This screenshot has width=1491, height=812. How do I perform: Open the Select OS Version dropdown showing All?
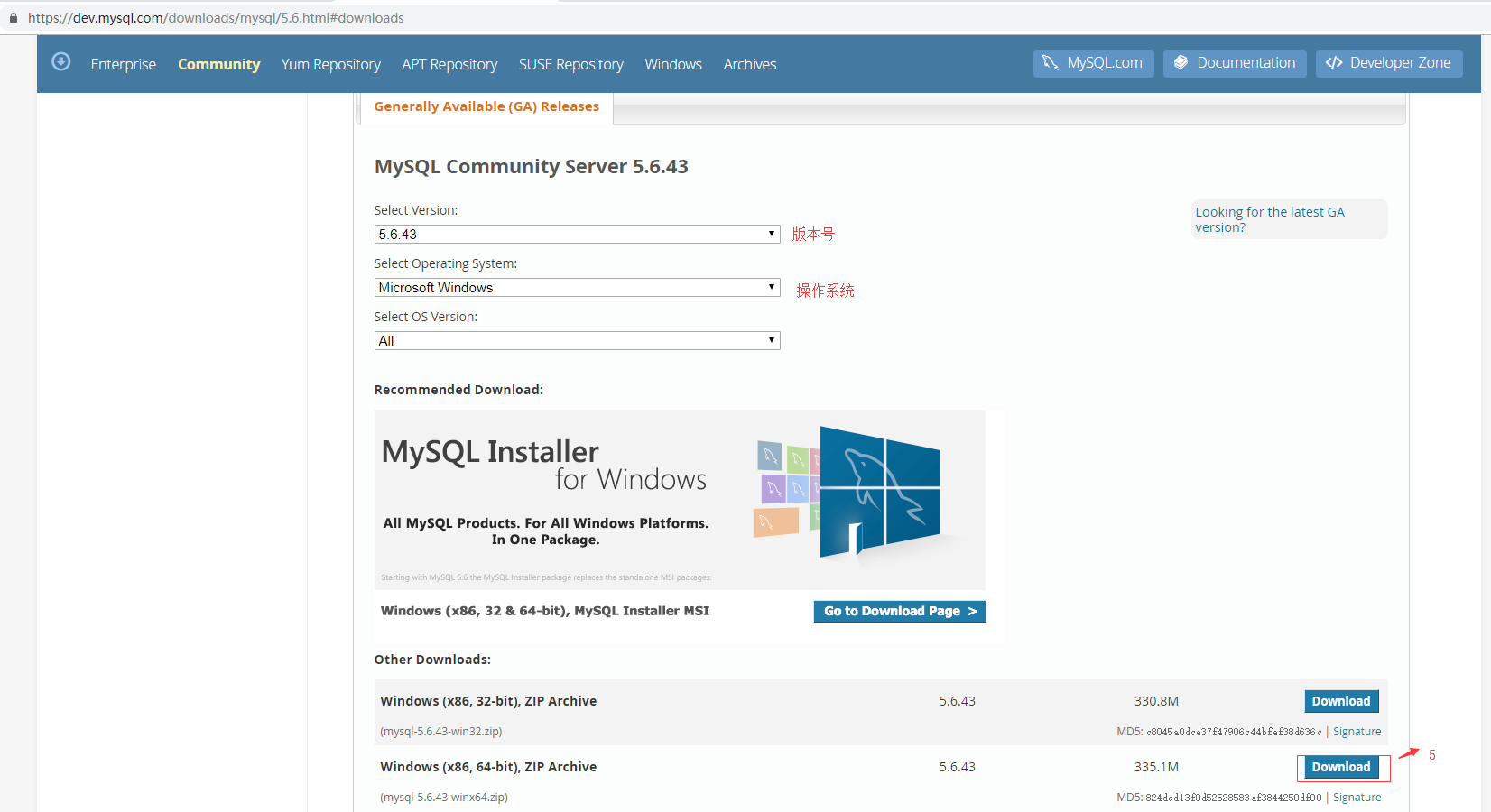[x=577, y=340]
